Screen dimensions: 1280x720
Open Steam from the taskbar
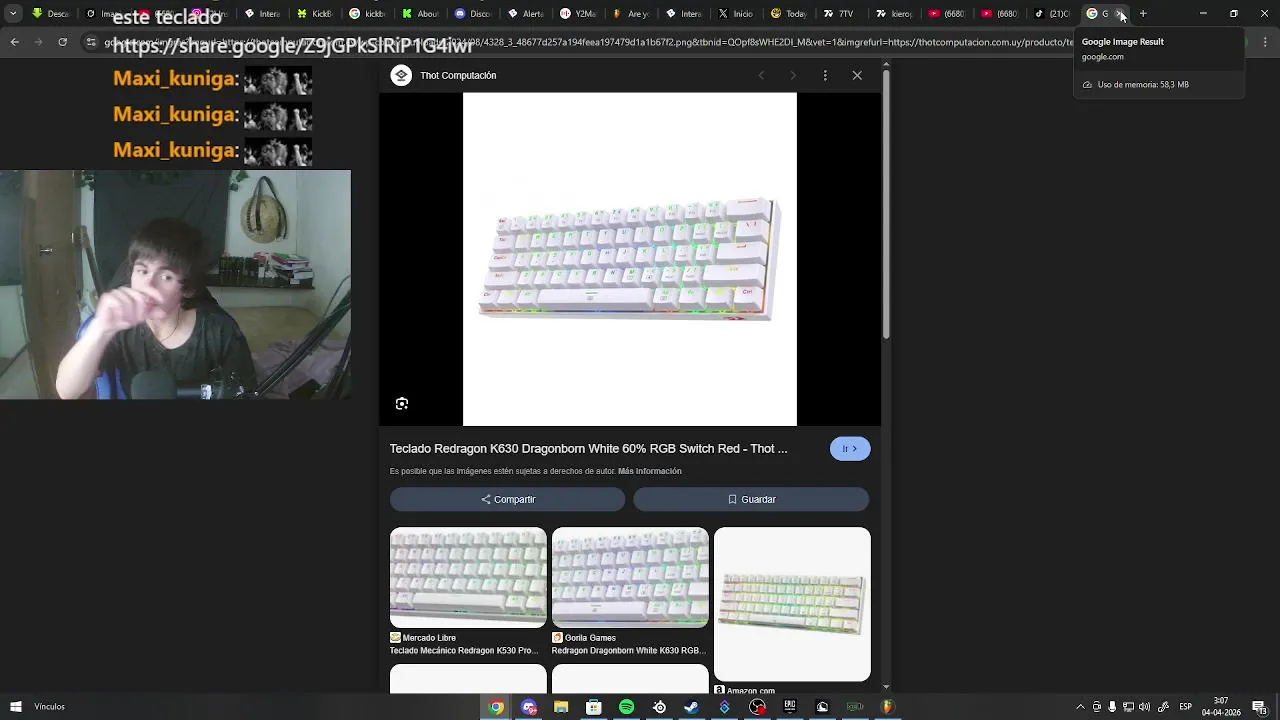[691, 707]
